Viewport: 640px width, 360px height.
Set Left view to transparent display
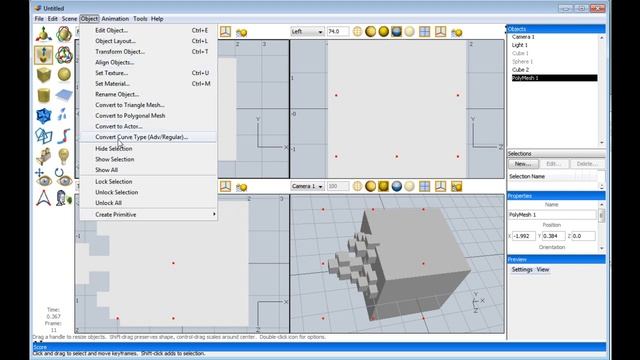pyautogui.click(x=409, y=31)
